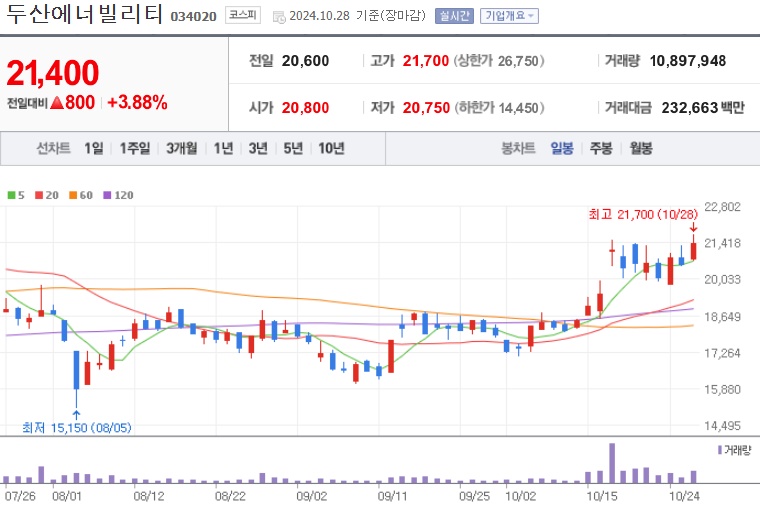Image resolution: width=760 pixels, height=510 pixels.
Task: Select the 1주일 line chart tab
Action: coord(135,148)
